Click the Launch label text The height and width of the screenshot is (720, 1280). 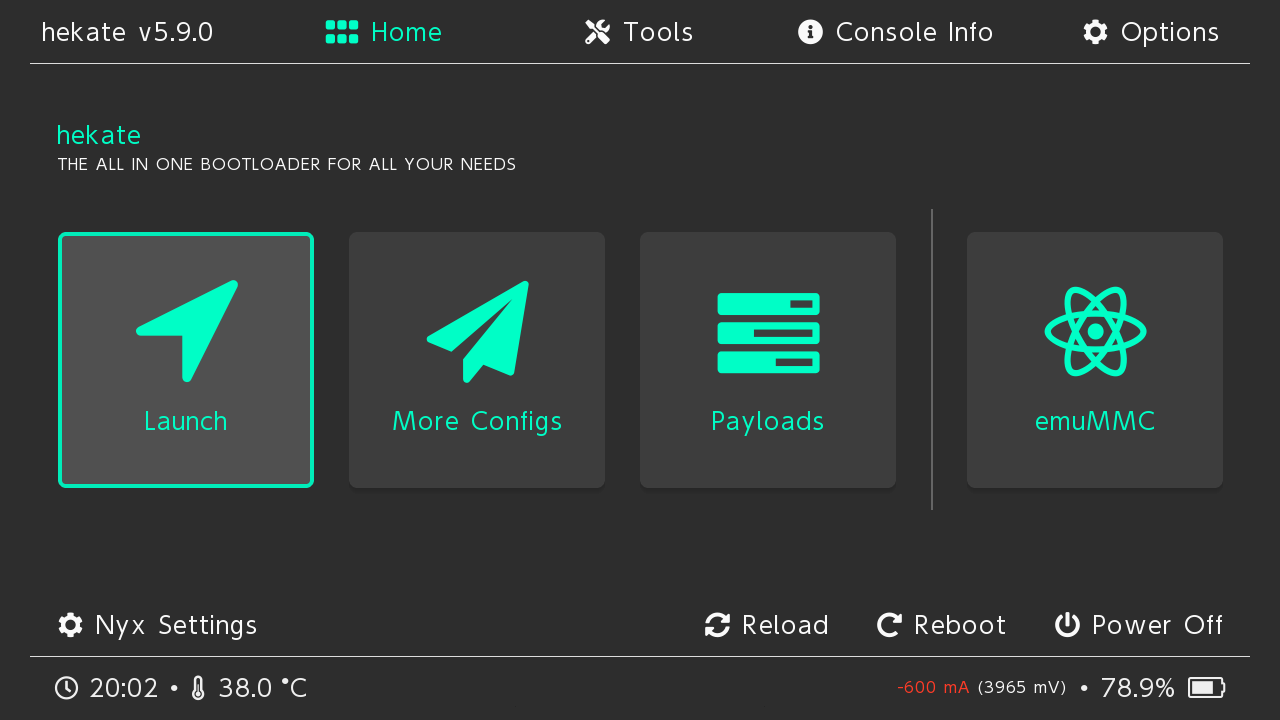(x=186, y=421)
